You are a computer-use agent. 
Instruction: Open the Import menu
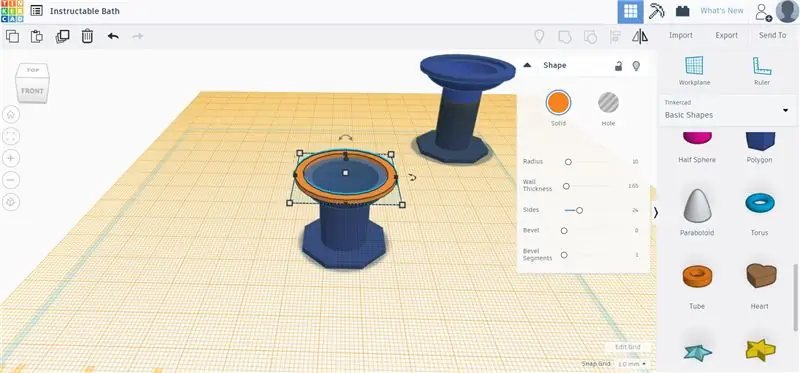tap(681, 35)
